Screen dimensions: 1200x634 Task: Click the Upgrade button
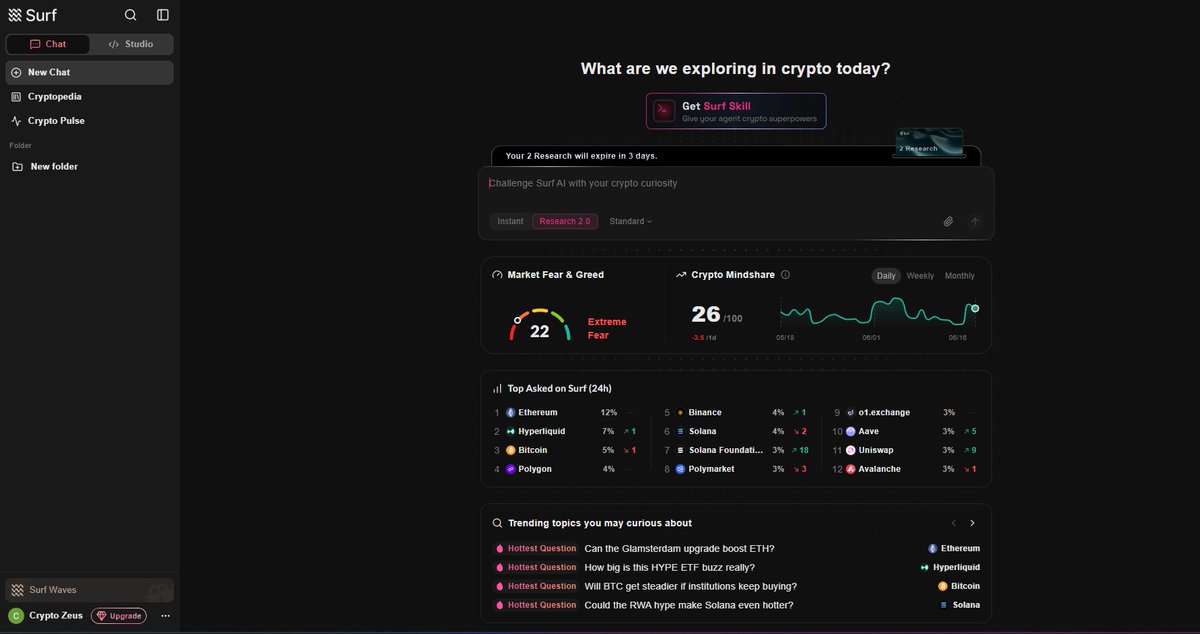119,616
